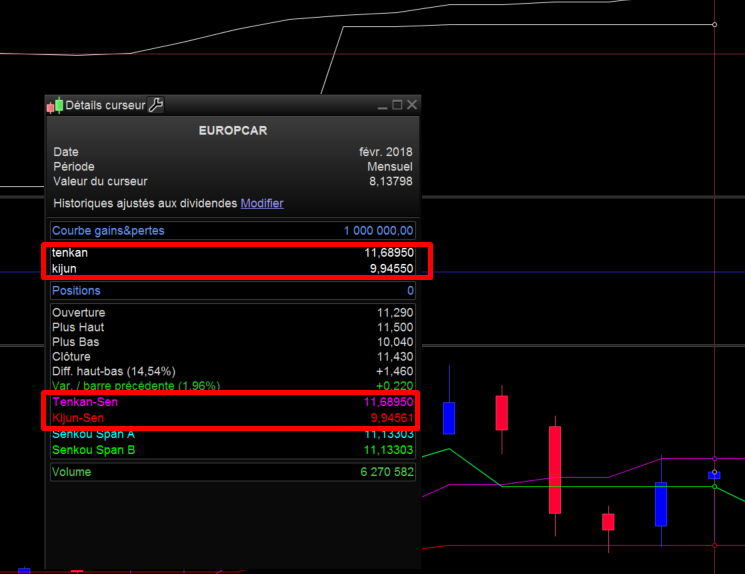The width and height of the screenshot is (745, 574).
Task: Select the tenkan value 11,68950
Action: [389, 252]
